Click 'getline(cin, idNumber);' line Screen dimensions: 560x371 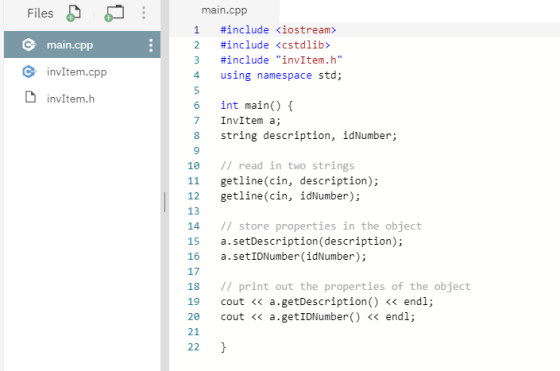[x=290, y=196]
